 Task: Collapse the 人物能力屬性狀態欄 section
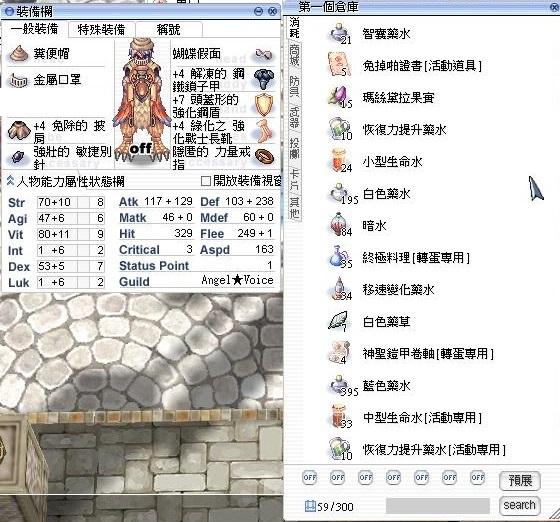coord(10,181)
